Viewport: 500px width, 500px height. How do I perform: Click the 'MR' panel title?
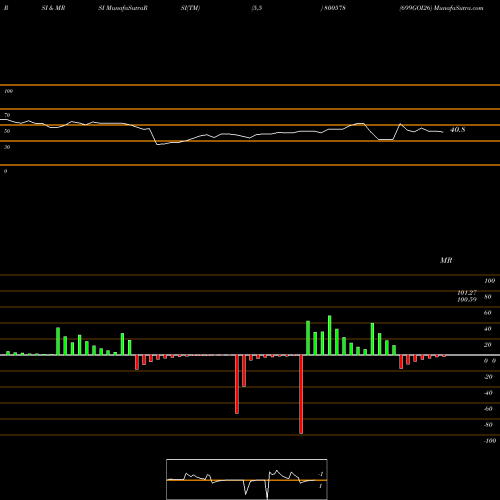(x=446, y=260)
